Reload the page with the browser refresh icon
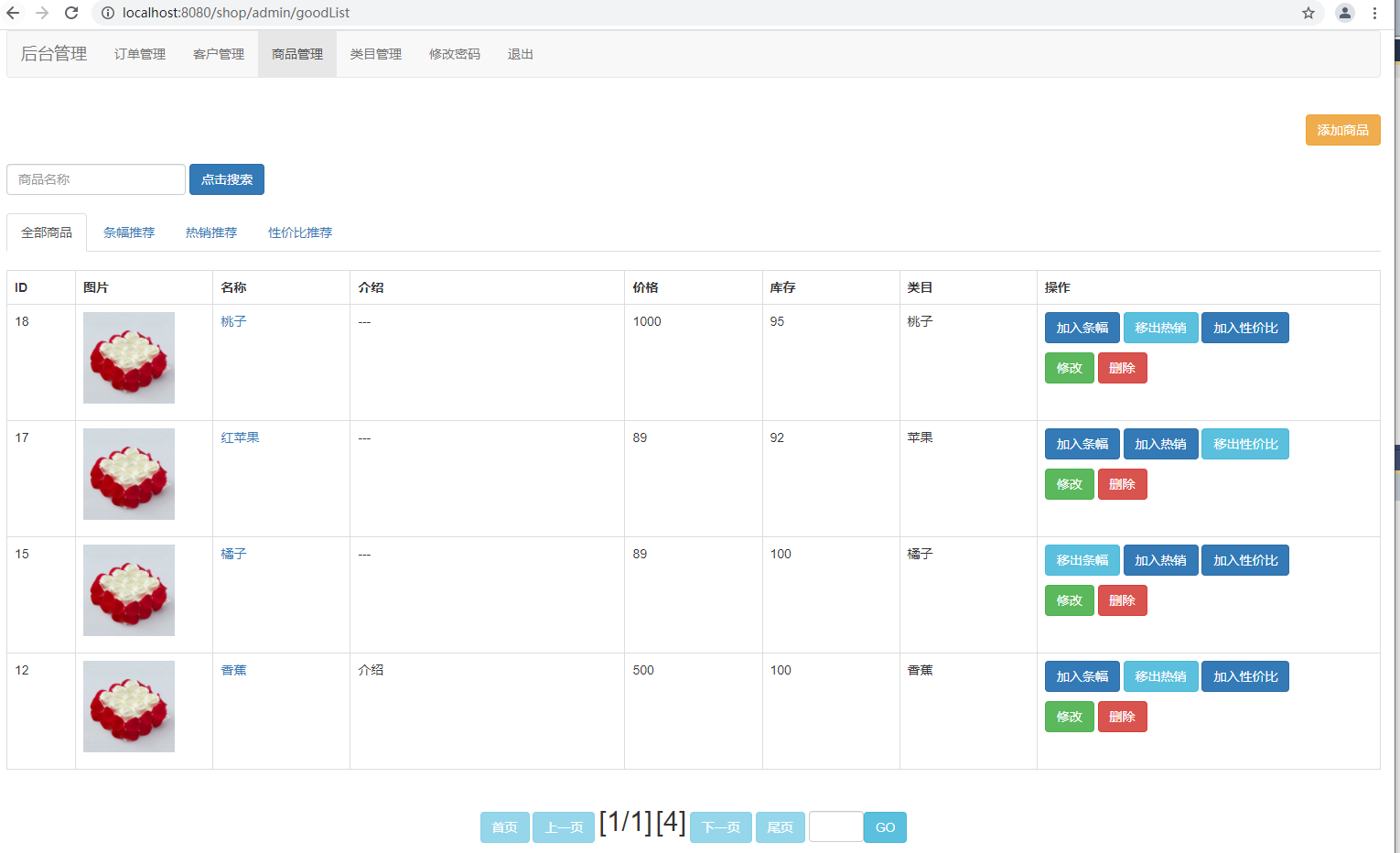Screen dimensions: 1400x853 tap(71, 13)
